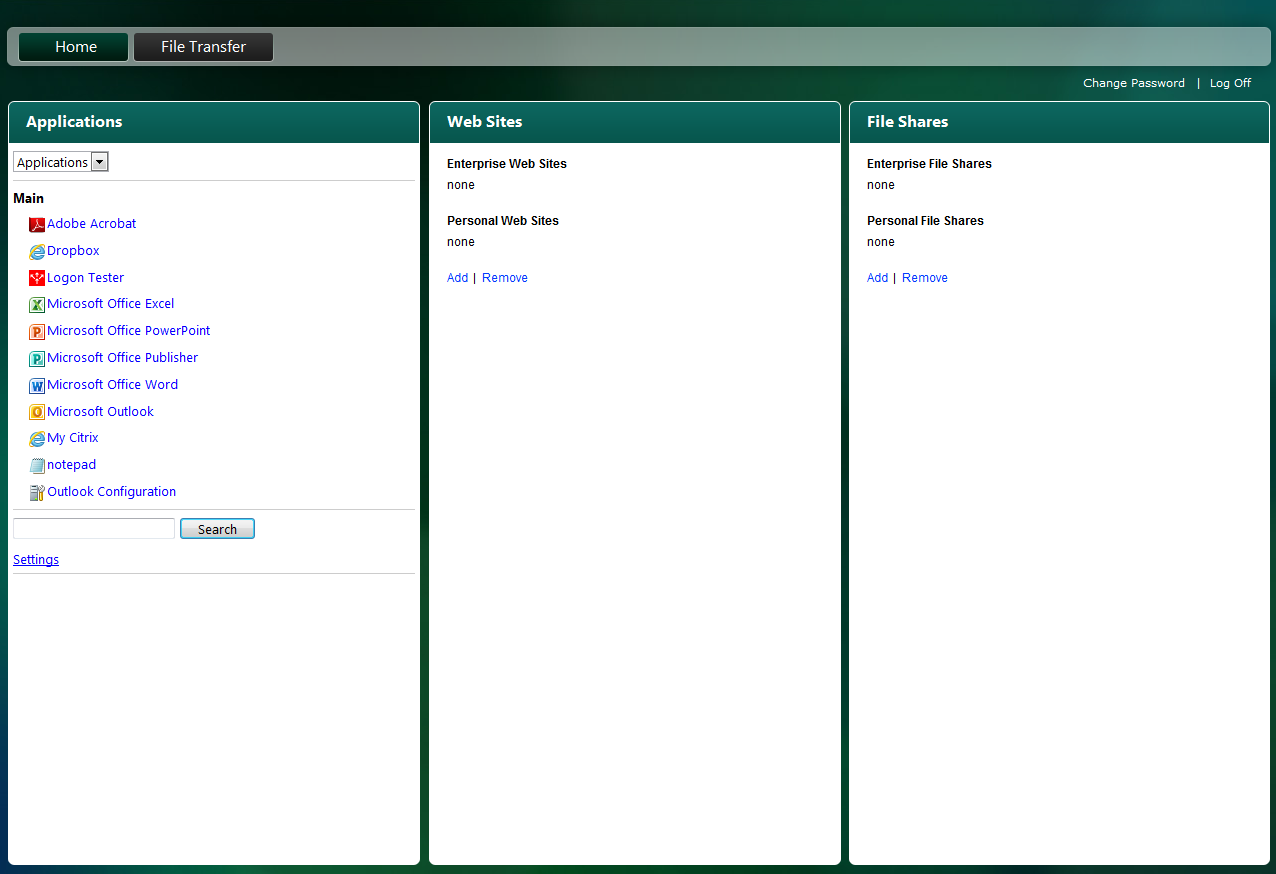Click the Outlook Configuration tool icon
Image resolution: width=1276 pixels, height=874 pixels.
click(x=37, y=492)
